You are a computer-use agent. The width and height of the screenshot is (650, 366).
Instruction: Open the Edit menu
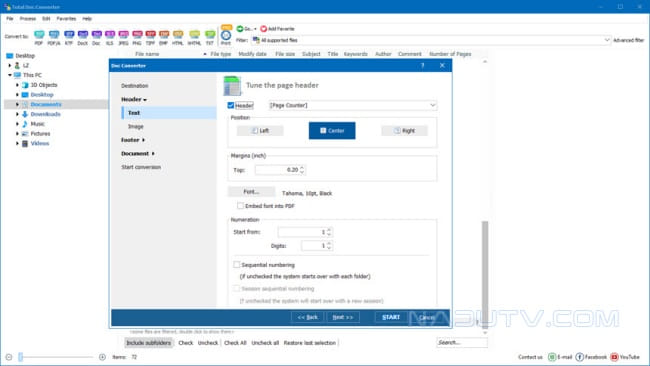[46, 19]
